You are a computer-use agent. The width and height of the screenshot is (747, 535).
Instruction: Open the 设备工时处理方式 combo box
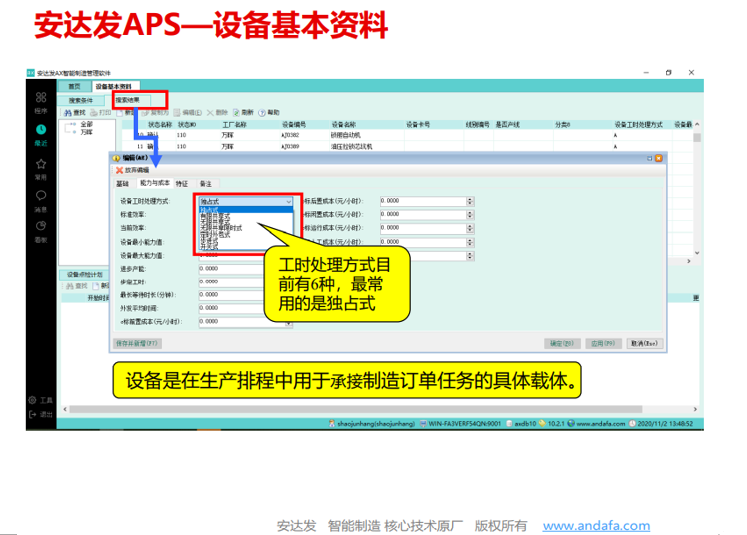pyautogui.click(x=245, y=202)
